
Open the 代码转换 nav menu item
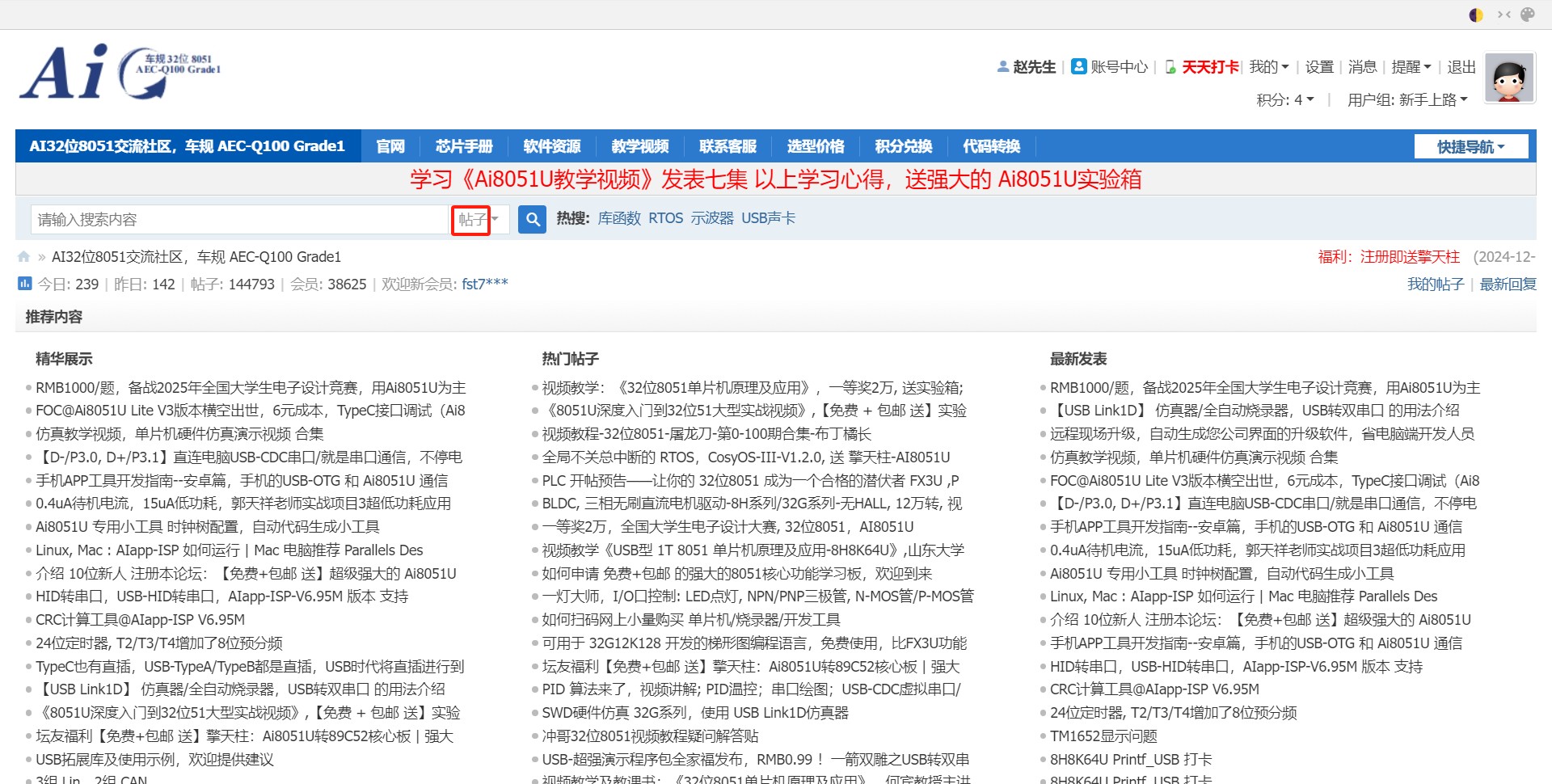[x=992, y=146]
